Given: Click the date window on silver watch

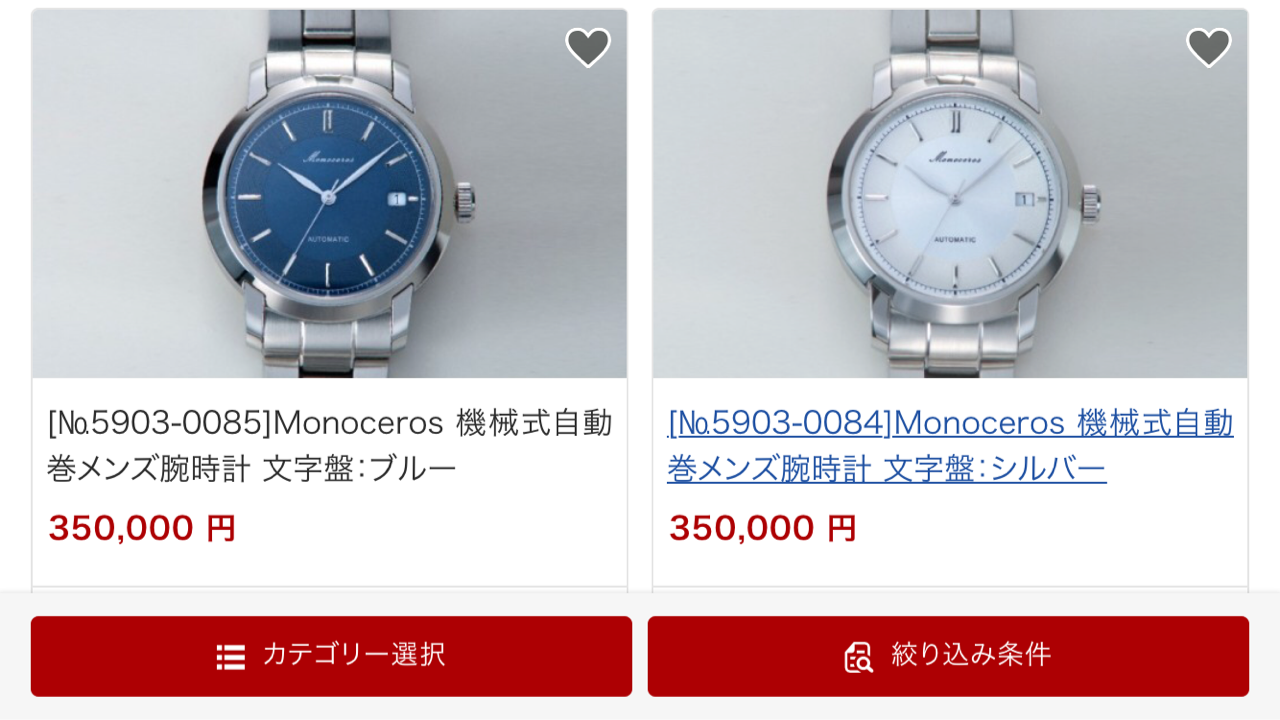Looking at the screenshot, I should click(x=1023, y=199).
